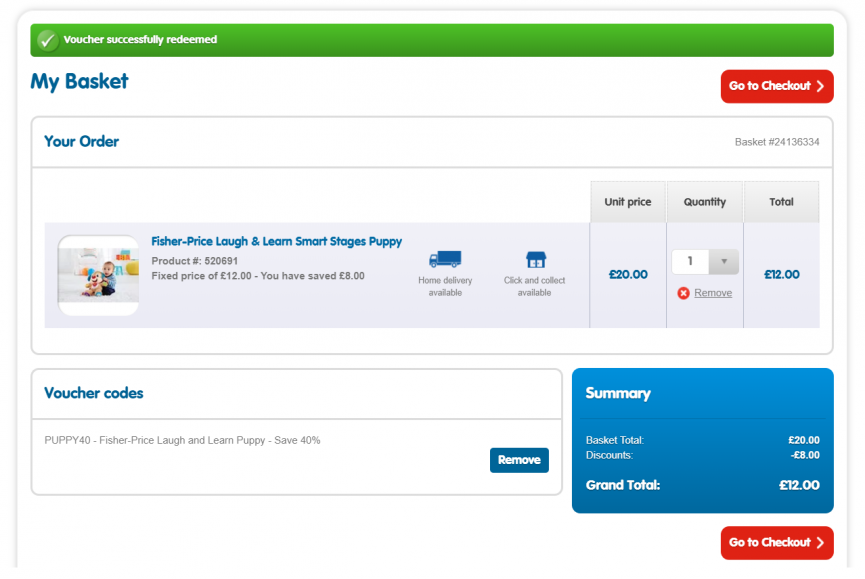
Task: Click the Home delivery available label
Action: pyautogui.click(x=445, y=286)
